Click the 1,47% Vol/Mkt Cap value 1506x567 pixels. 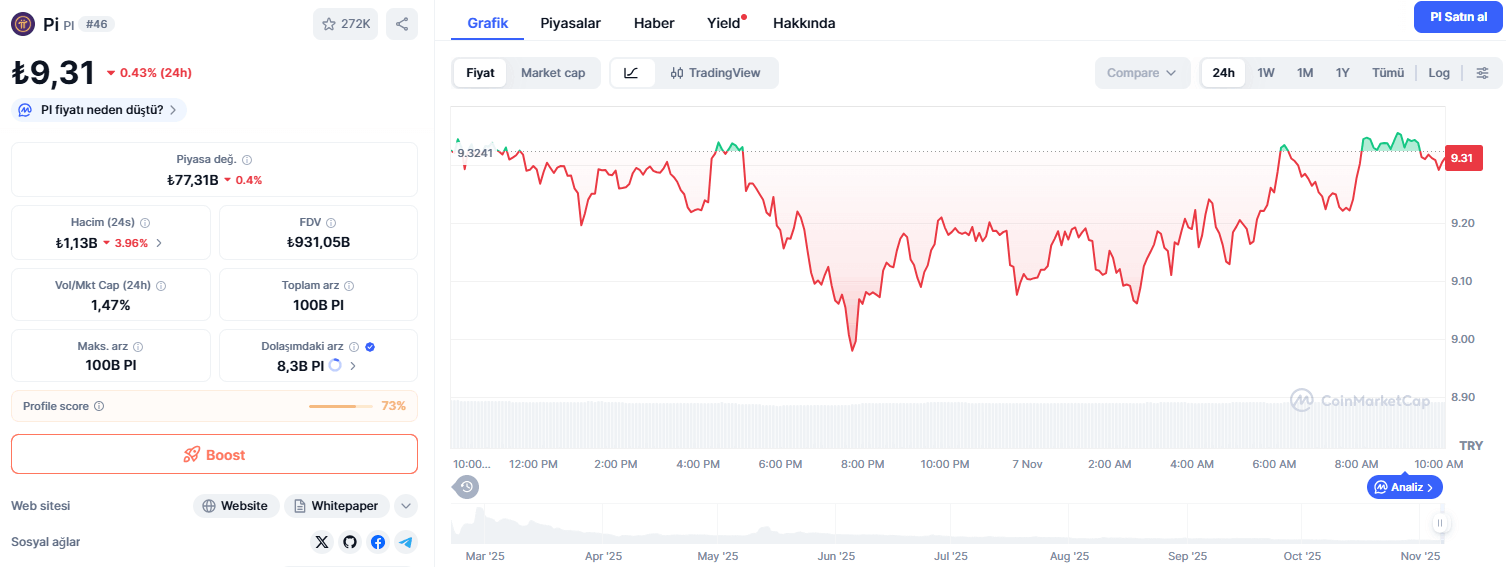click(110, 305)
